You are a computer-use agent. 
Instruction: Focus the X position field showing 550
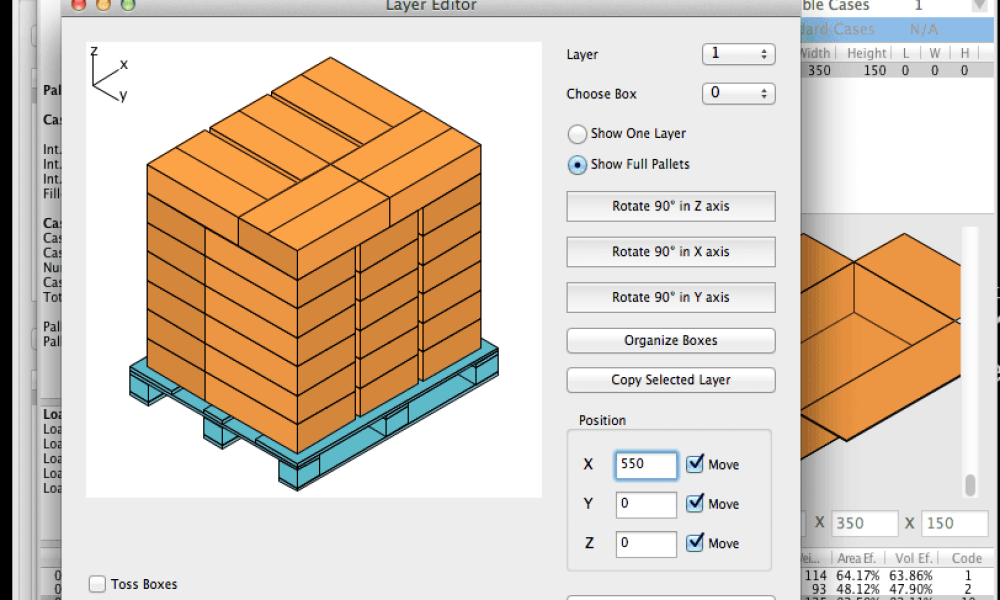(646, 465)
